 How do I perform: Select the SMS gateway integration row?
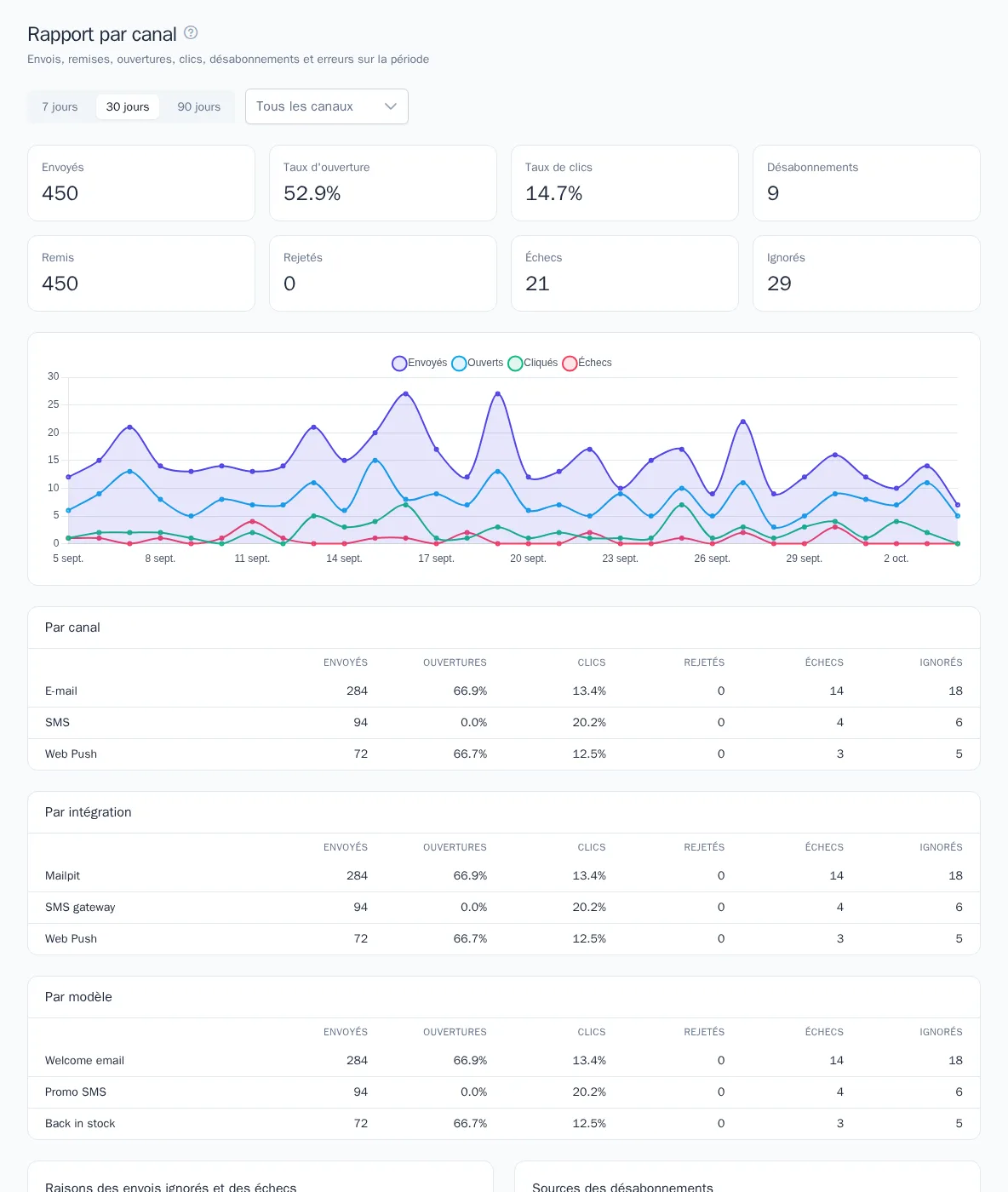click(504, 908)
